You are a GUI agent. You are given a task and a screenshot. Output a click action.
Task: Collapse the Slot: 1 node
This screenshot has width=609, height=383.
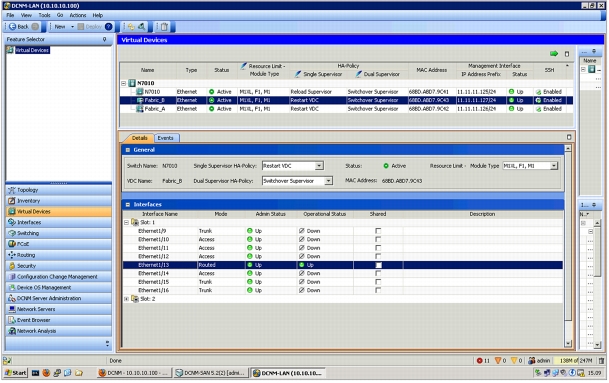(x=126, y=223)
